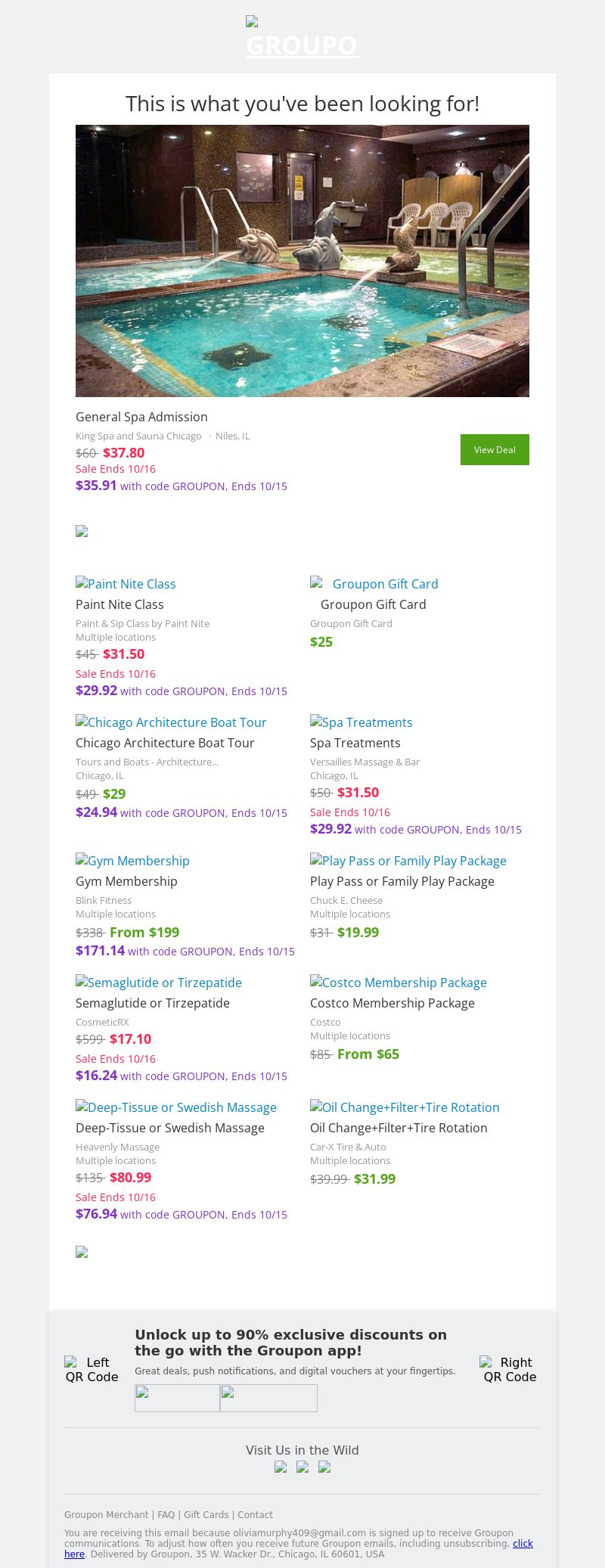Open the Costco Membership Package image link
Image resolution: width=605 pixels, height=1568 pixels.
point(398,983)
